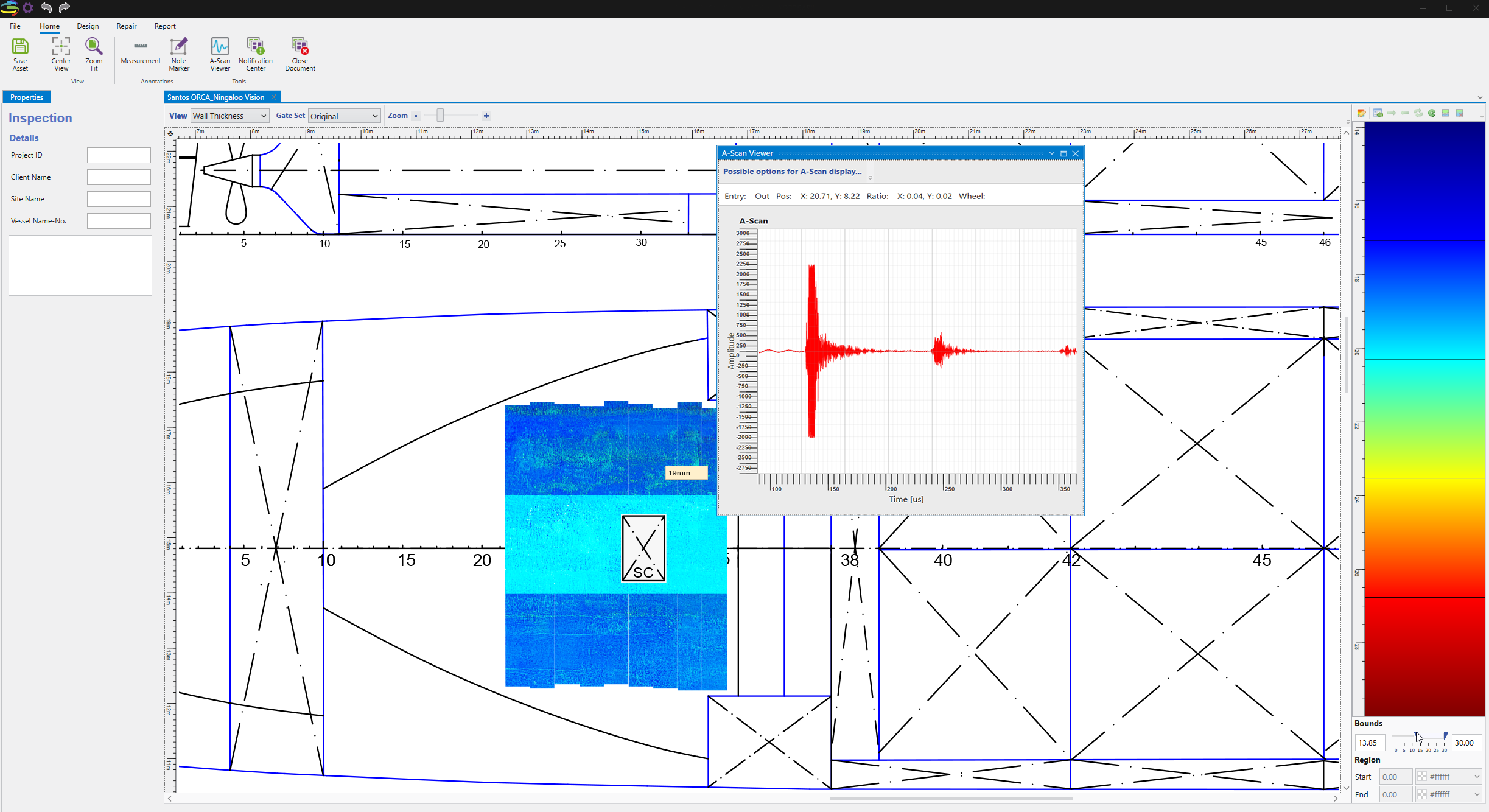Open the A-Scan Viewer tool
1489x812 pixels.
[x=220, y=47]
